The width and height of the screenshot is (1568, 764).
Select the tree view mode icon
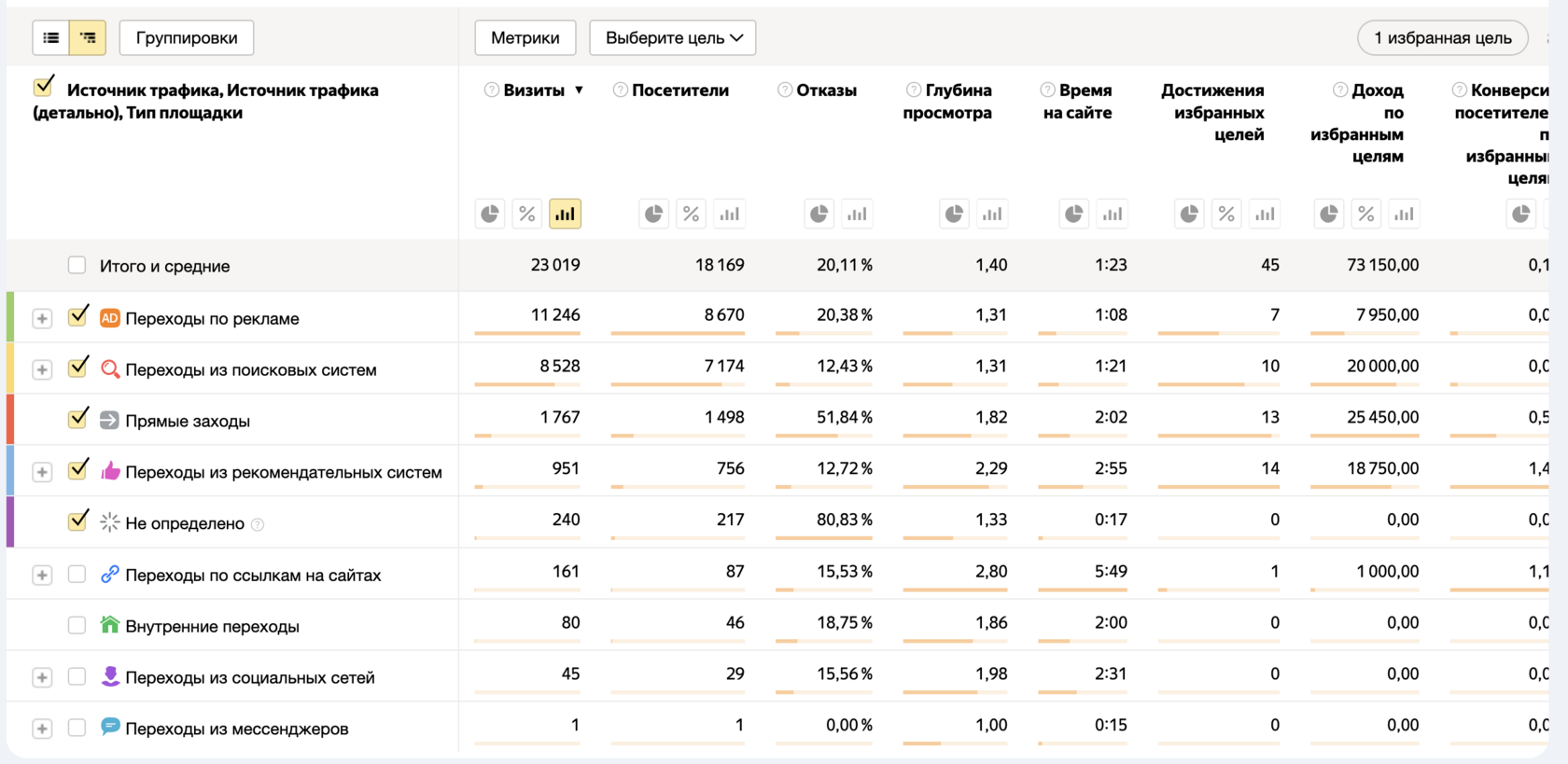click(88, 38)
